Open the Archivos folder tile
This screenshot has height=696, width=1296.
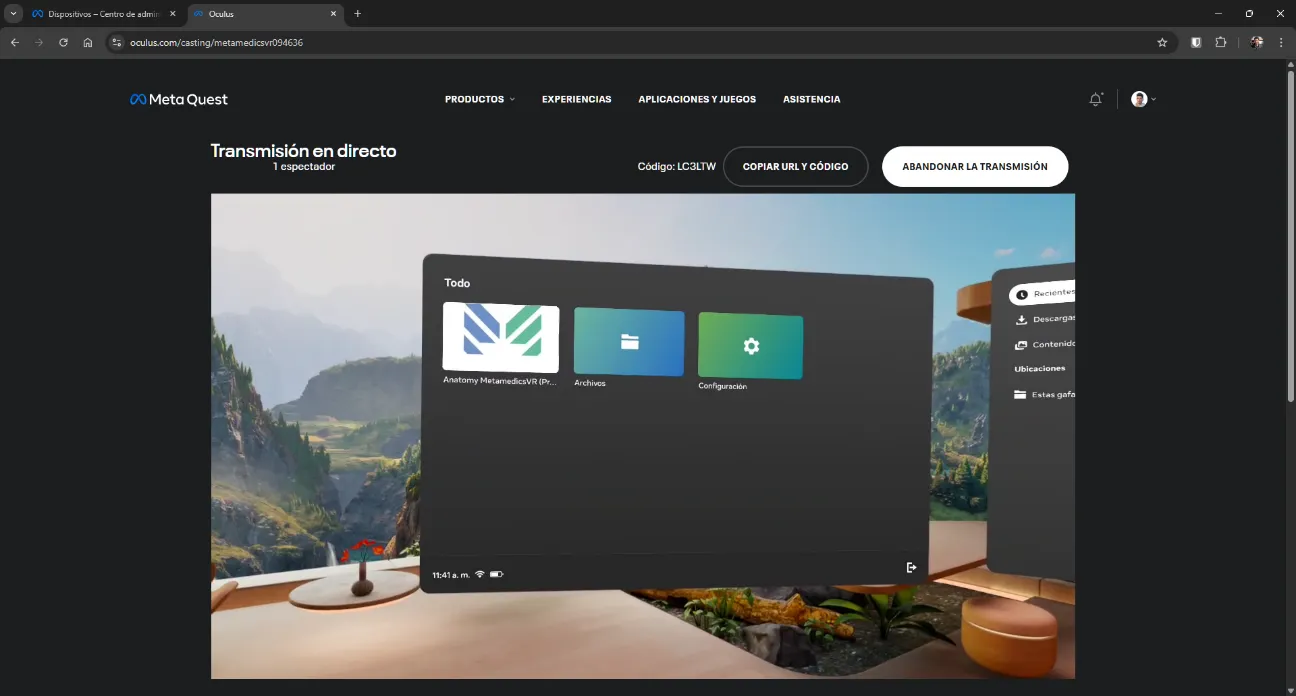coord(629,342)
